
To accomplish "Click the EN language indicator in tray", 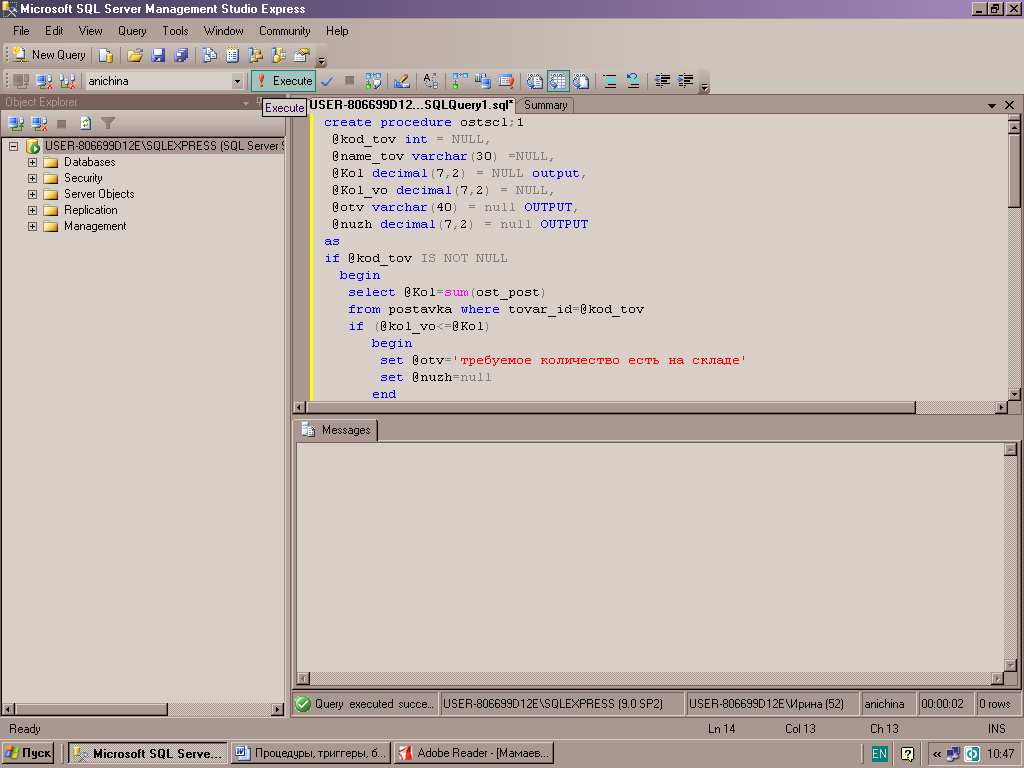I will tap(880, 754).
